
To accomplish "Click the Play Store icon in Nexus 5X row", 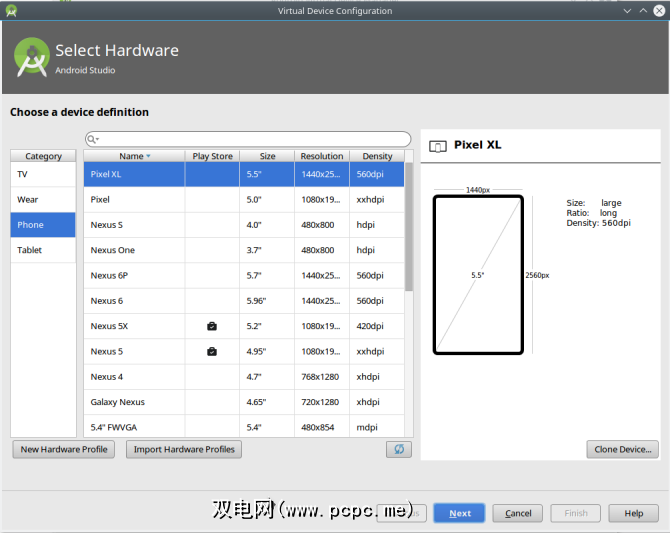I will (212, 326).
